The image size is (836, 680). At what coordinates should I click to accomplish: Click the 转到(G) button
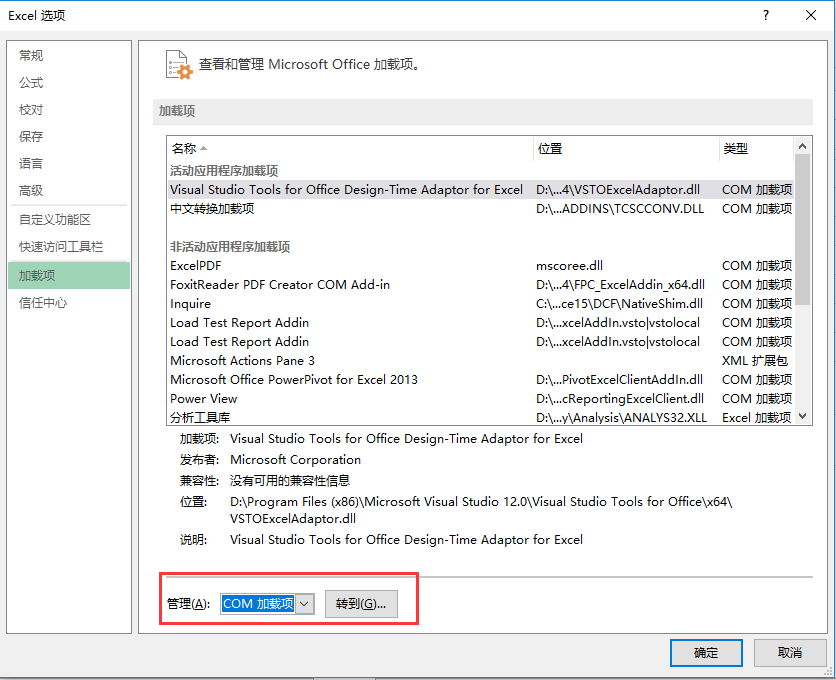[361, 603]
